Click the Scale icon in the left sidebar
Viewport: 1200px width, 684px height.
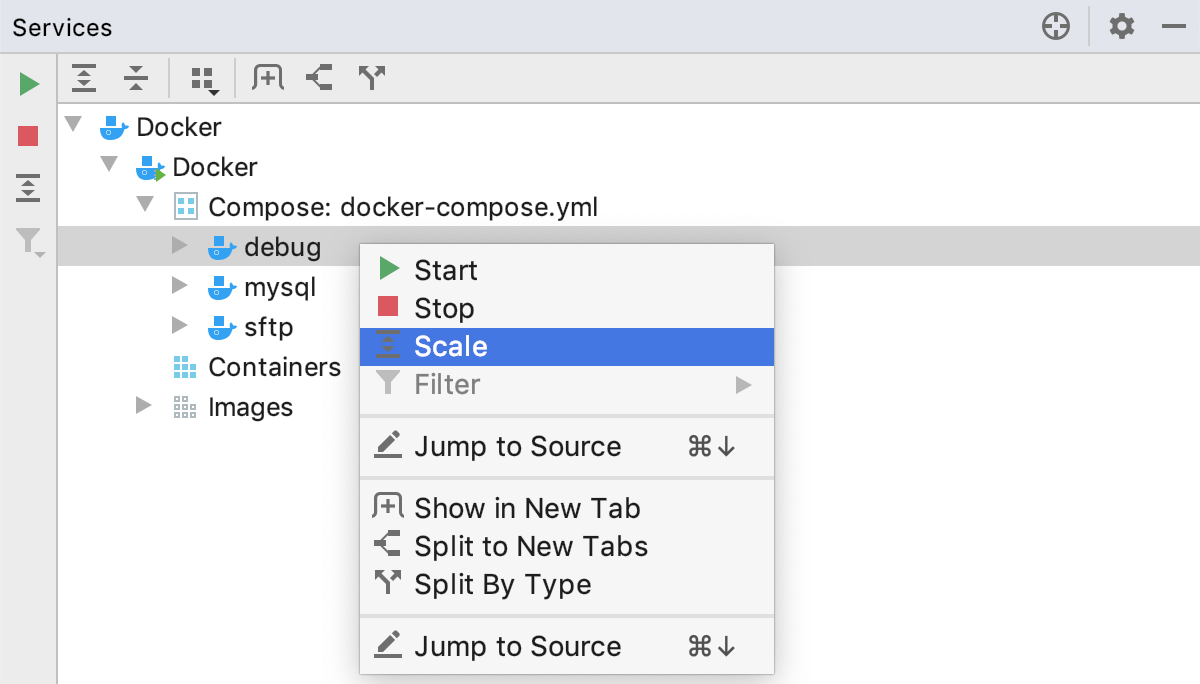(27, 188)
